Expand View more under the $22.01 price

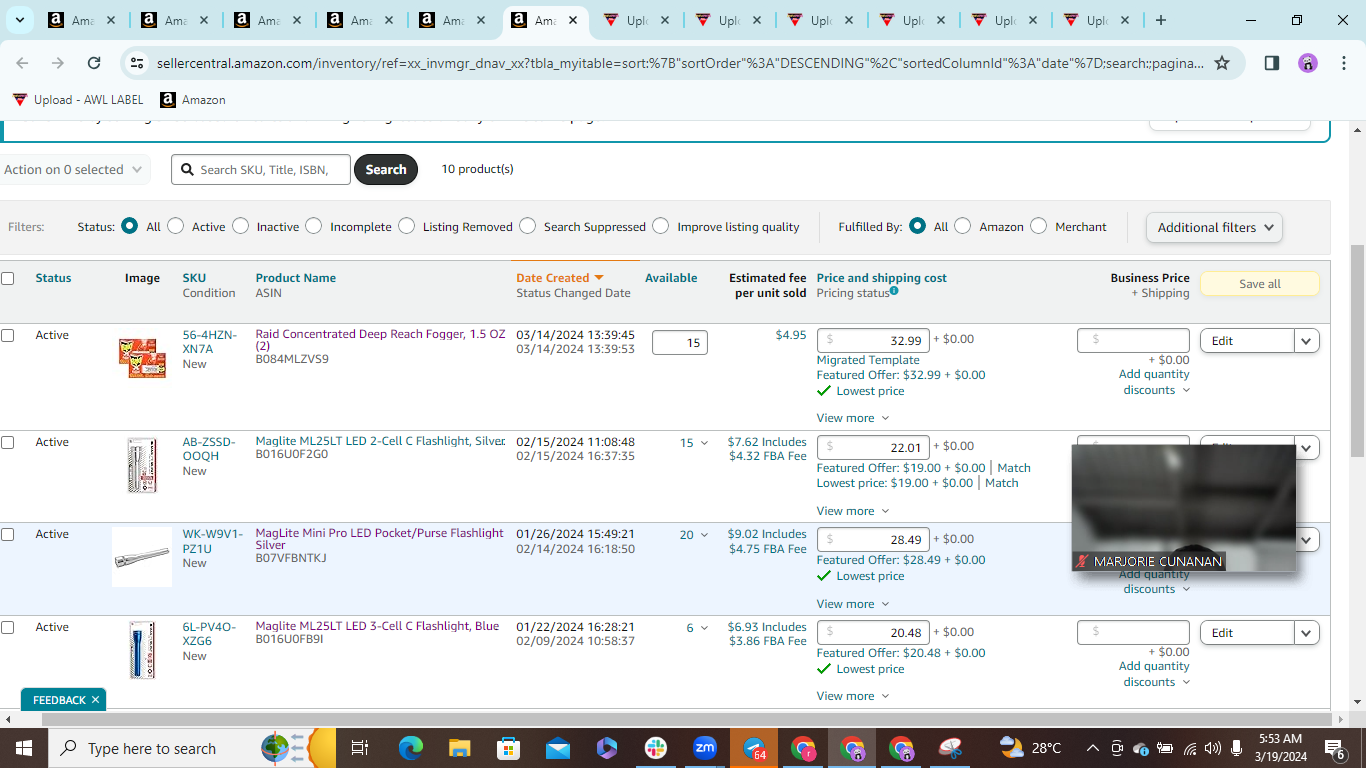pyautogui.click(x=853, y=511)
